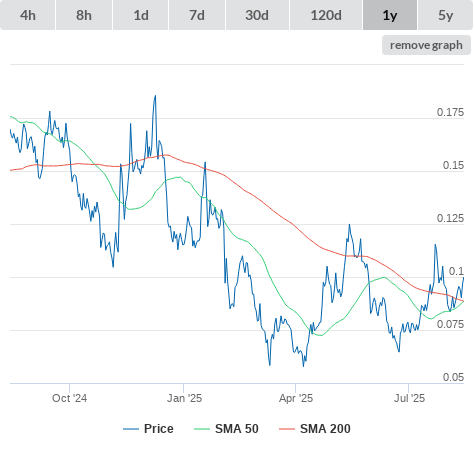Image resolution: width=474 pixels, height=455 pixels.
Task: Open the 7d time range tab
Action: point(197,15)
